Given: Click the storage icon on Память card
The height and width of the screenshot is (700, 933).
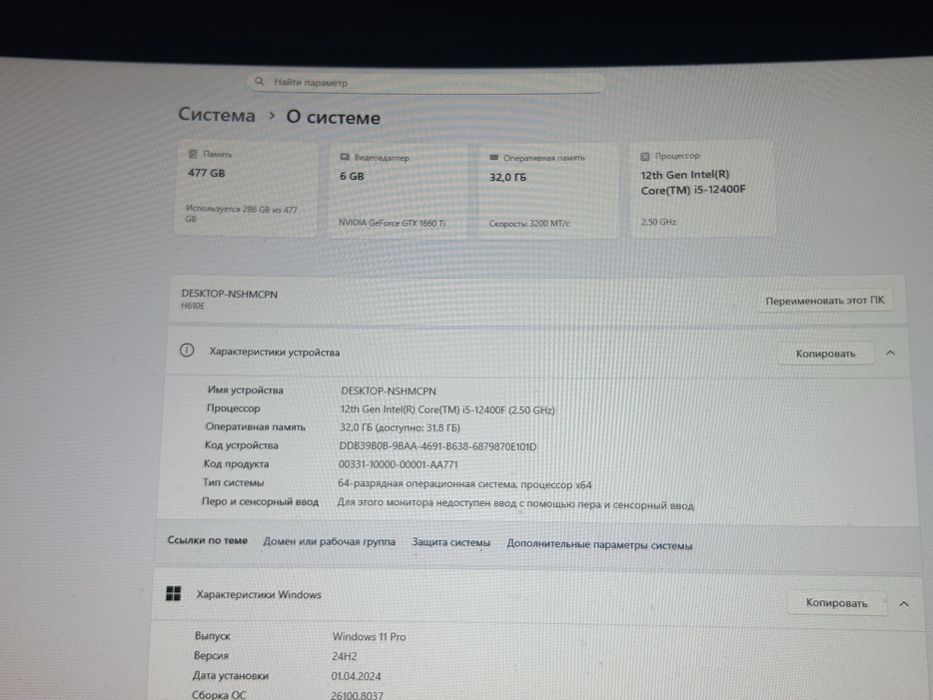Looking at the screenshot, I should click(192, 154).
